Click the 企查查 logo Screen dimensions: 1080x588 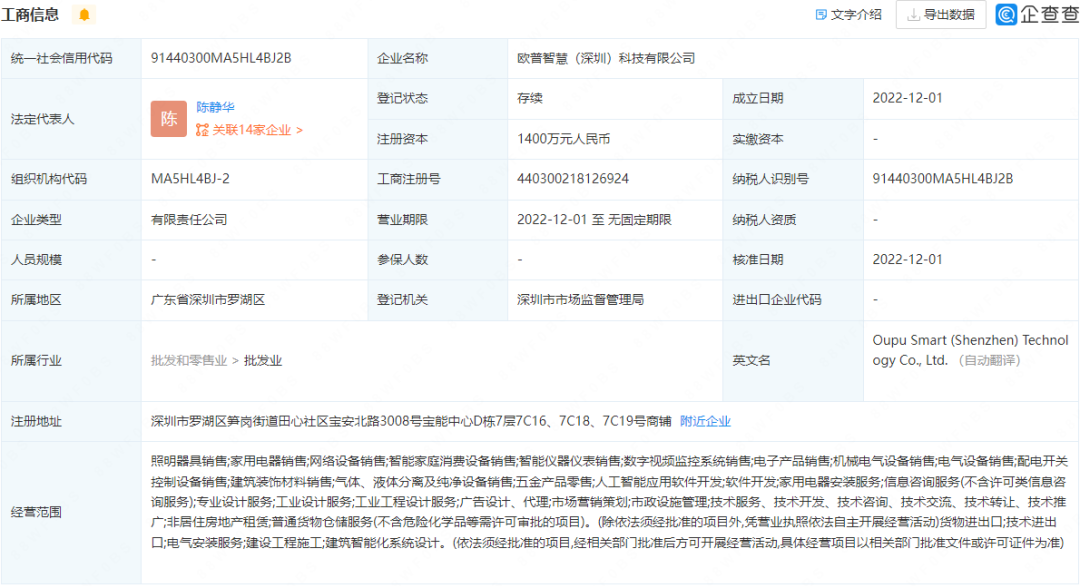(x=1037, y=14)
